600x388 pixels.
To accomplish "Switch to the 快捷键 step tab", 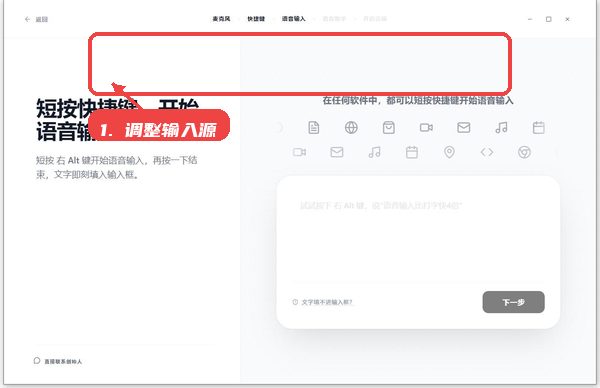I will 256,19.
